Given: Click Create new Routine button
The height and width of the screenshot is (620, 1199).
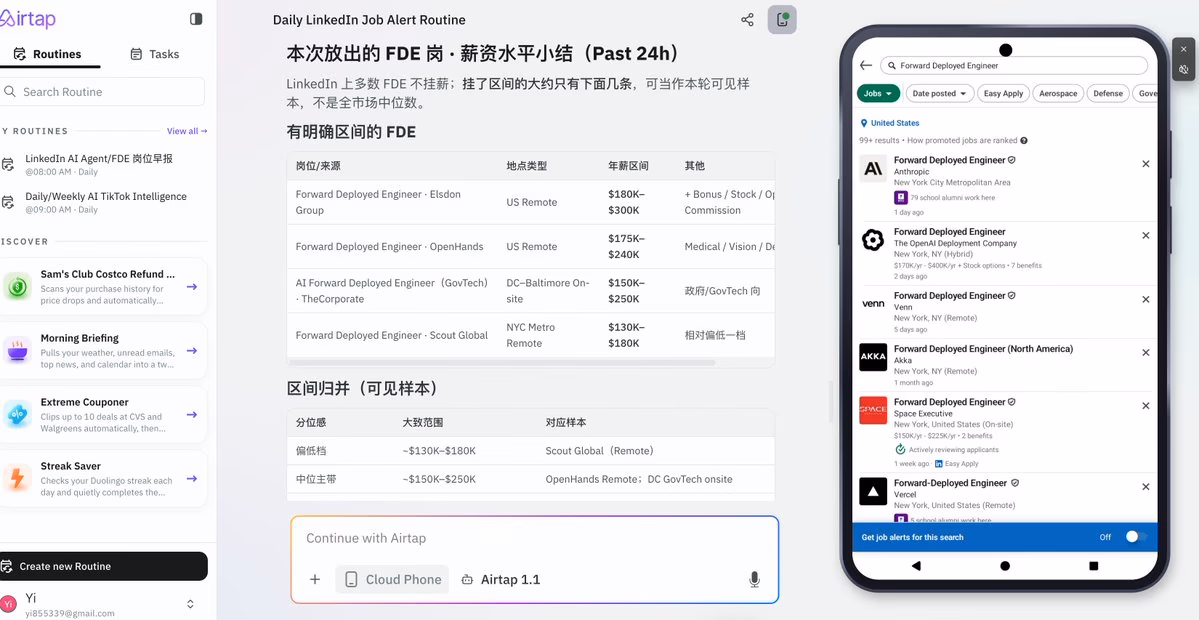Looking at the screenshot, I should point(103,566).
